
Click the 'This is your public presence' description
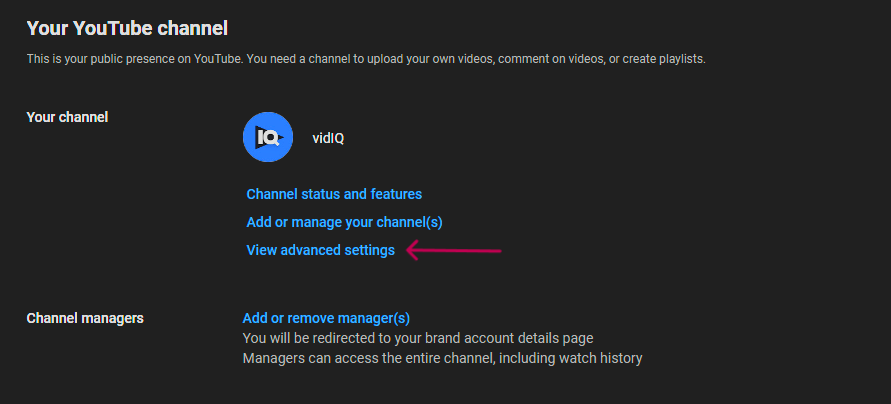pyautogui.click(x=366, y=59)
